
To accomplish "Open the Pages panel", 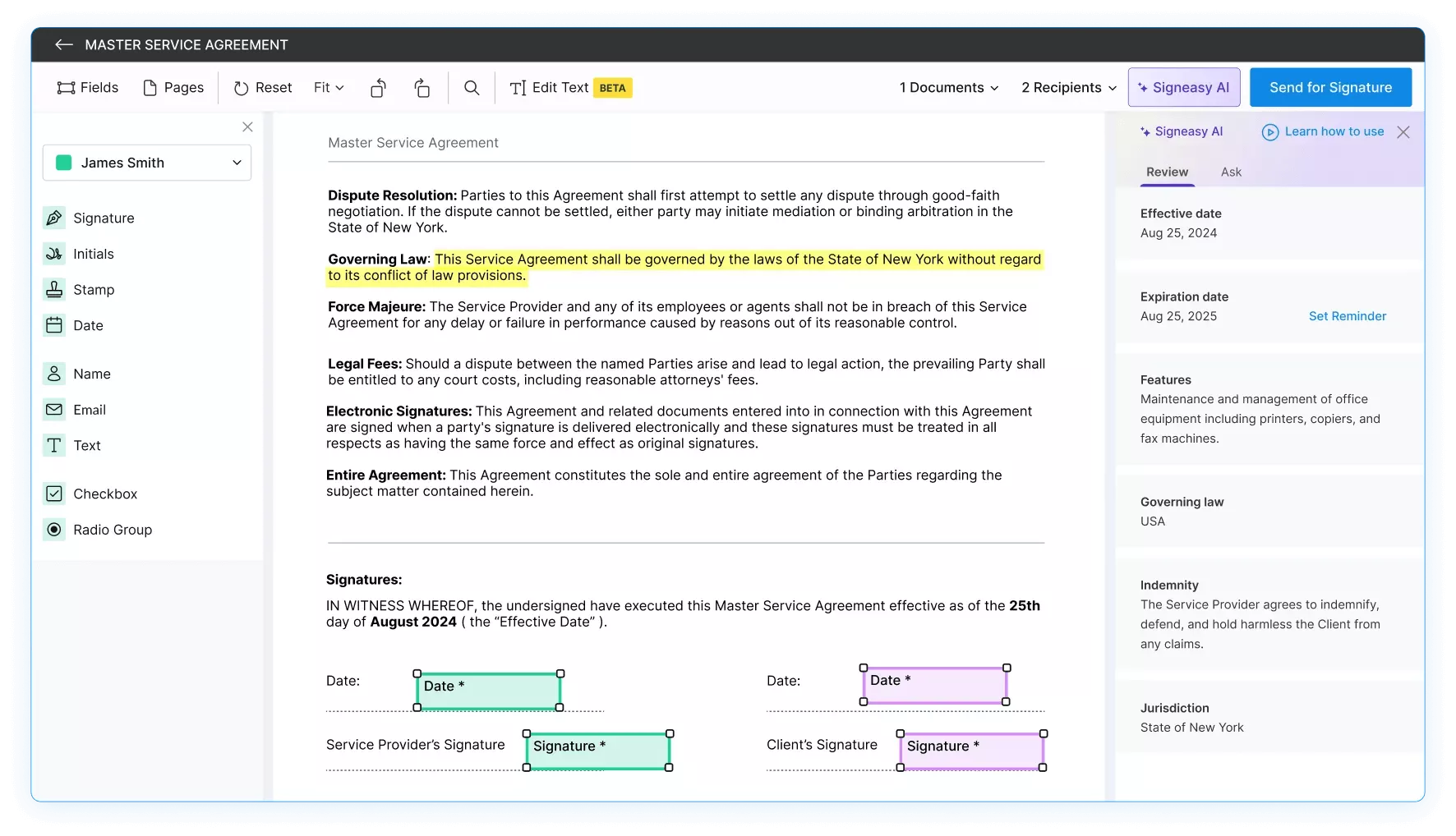I will 173,87.
